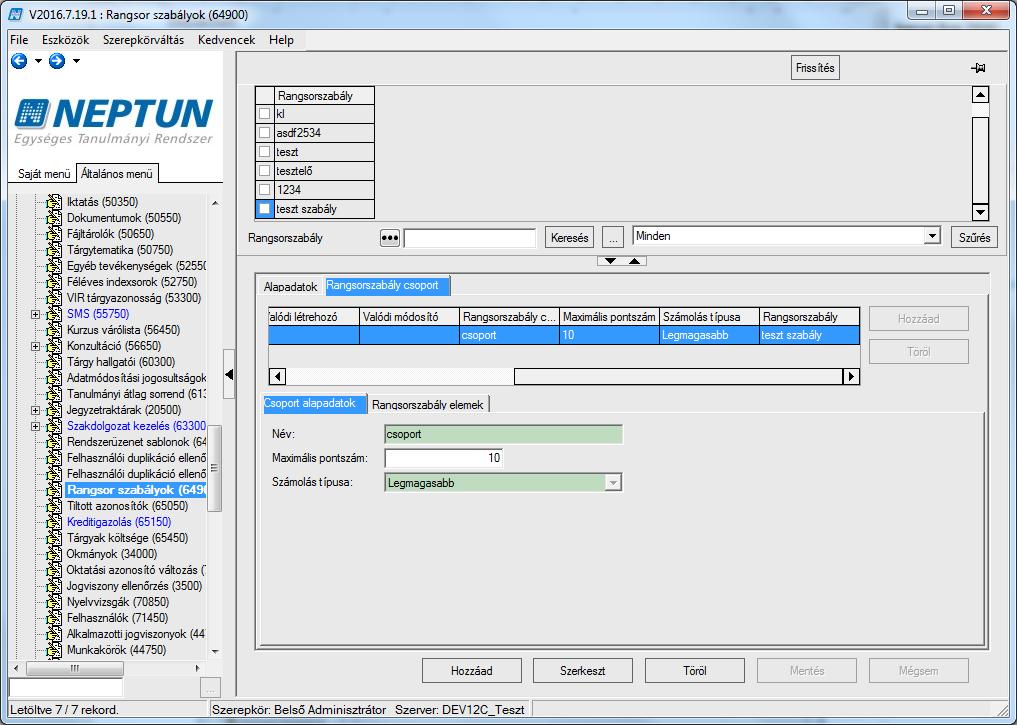The image size is (1017, 725).
Task: Open the forward arrow history dropdown
Action: 77,61
